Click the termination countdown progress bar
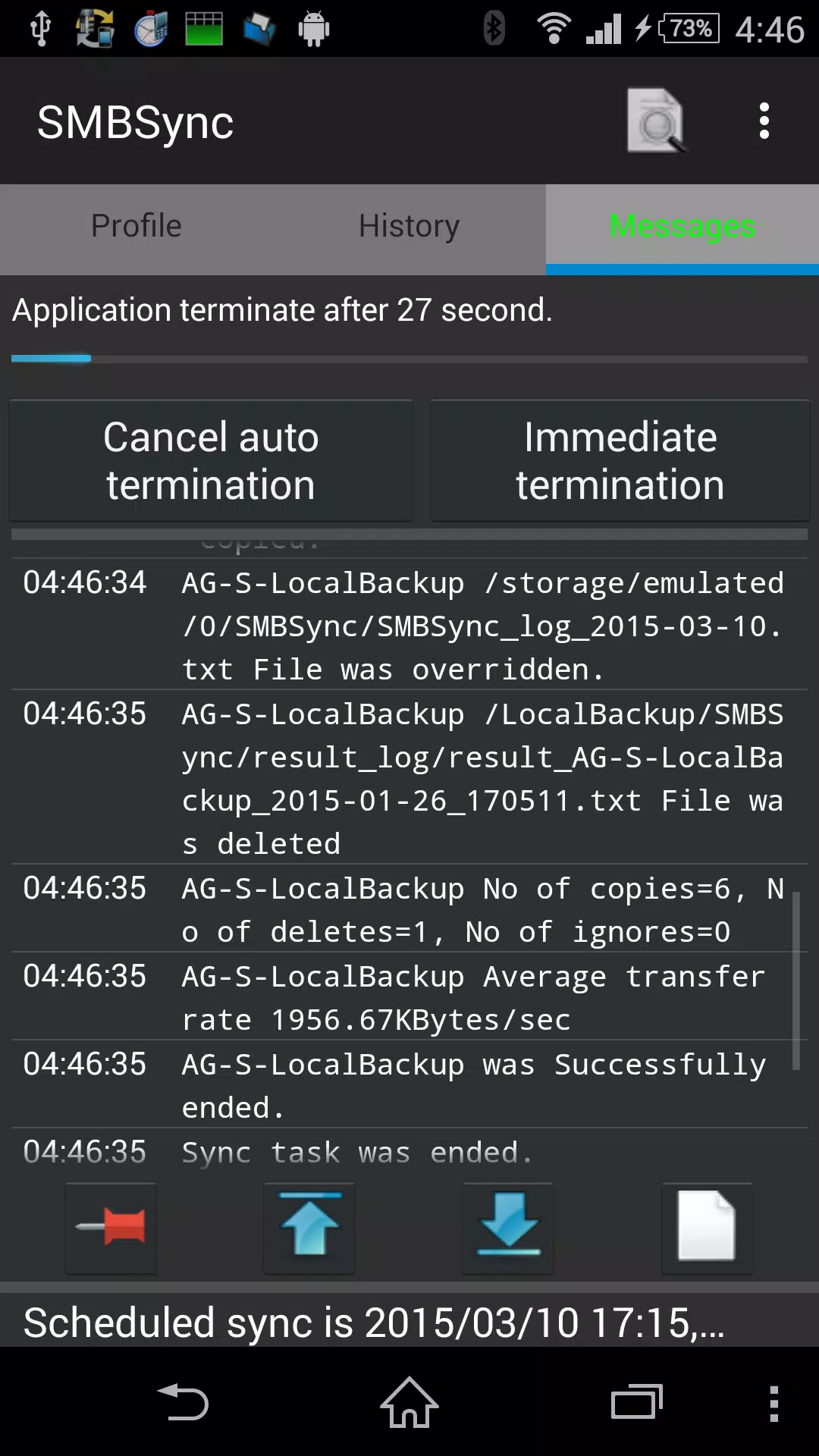This screenshot has width=819, height=1456. [409, 358]
